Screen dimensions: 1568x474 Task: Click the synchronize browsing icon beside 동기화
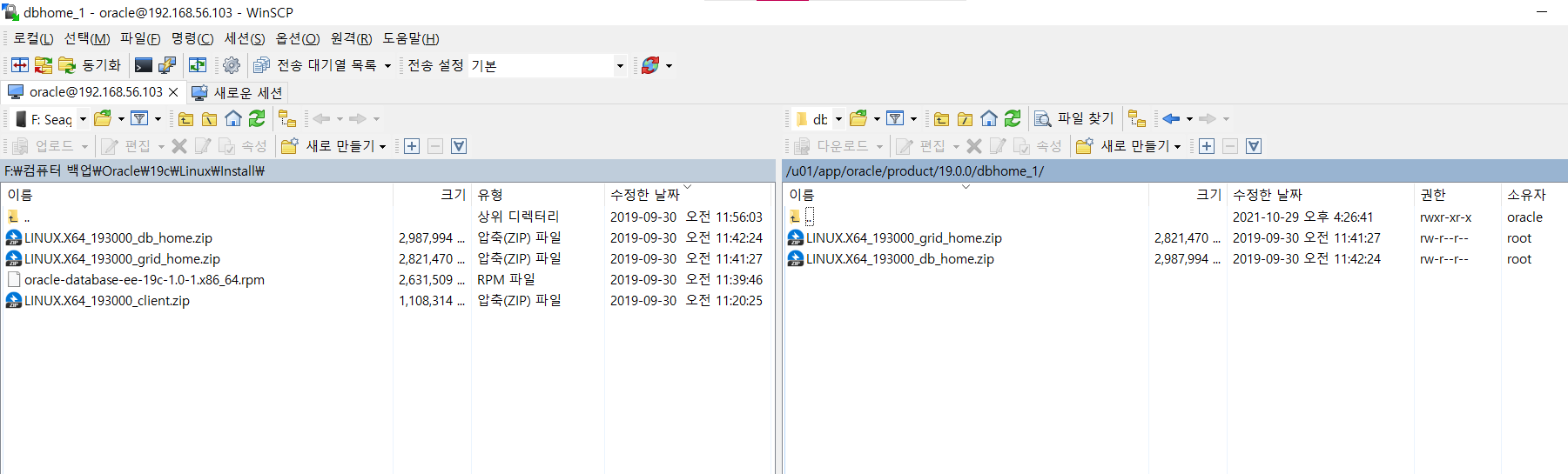(x=44, y=65)
